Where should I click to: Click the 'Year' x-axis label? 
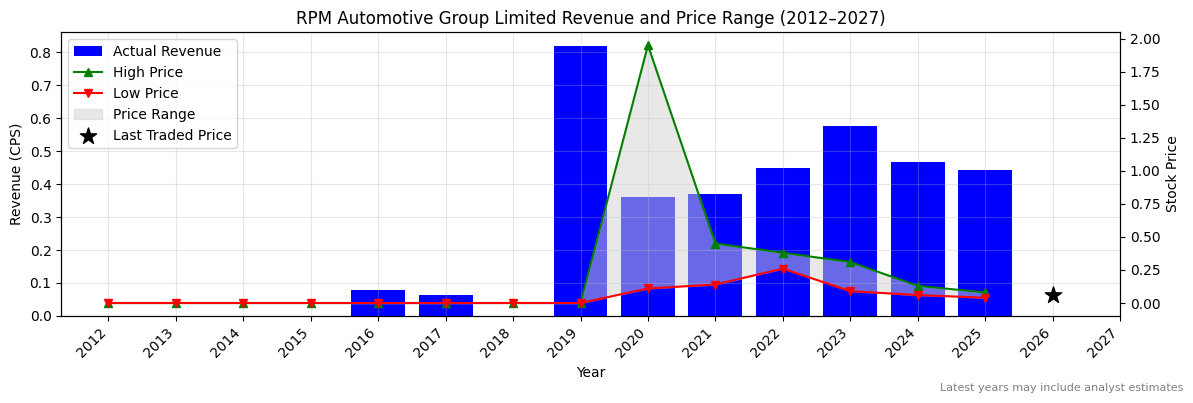[x=590, y=372]
